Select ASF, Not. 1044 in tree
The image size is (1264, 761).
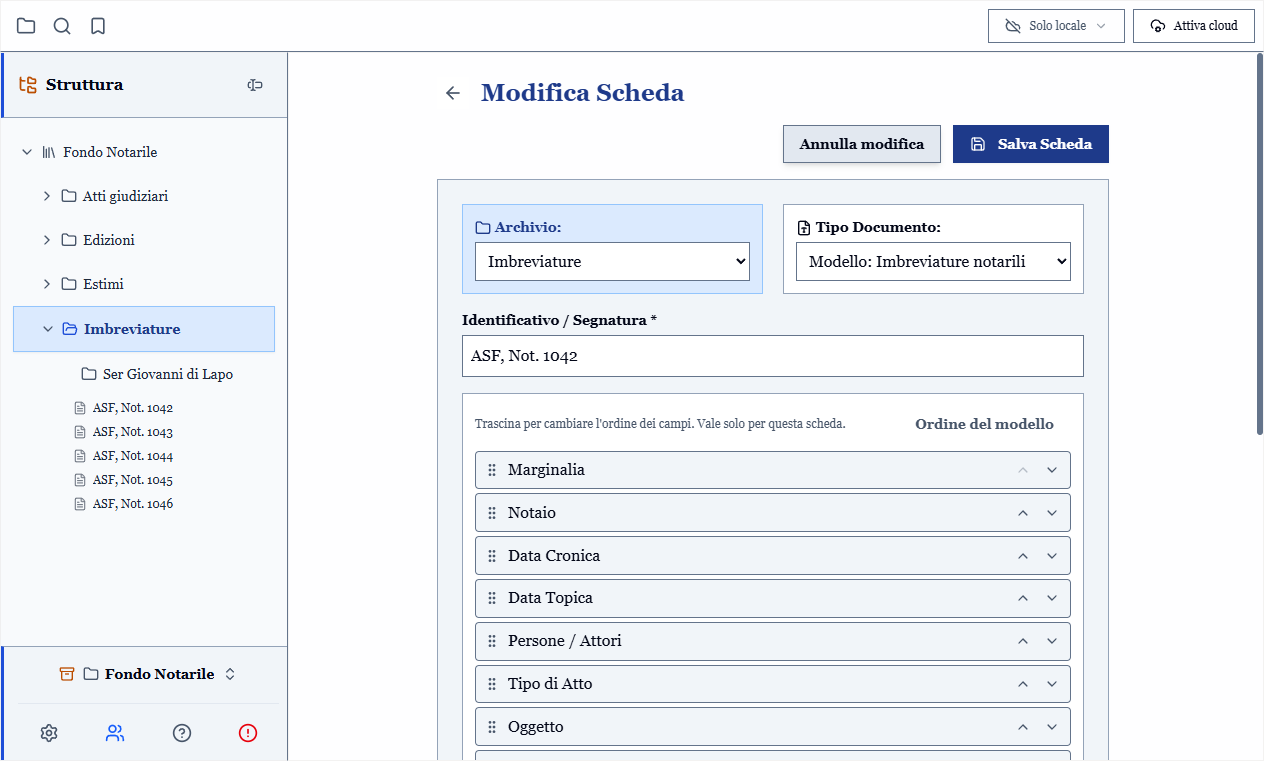pyautogui.click(x=133, y=456)
